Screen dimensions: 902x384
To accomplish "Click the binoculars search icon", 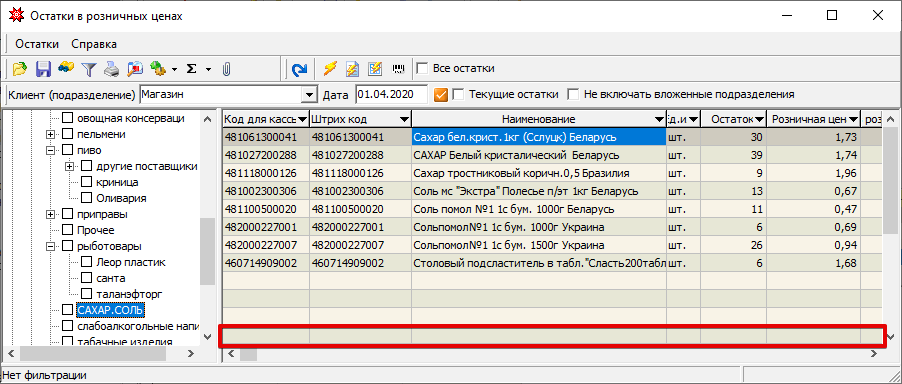I will 66,69.
